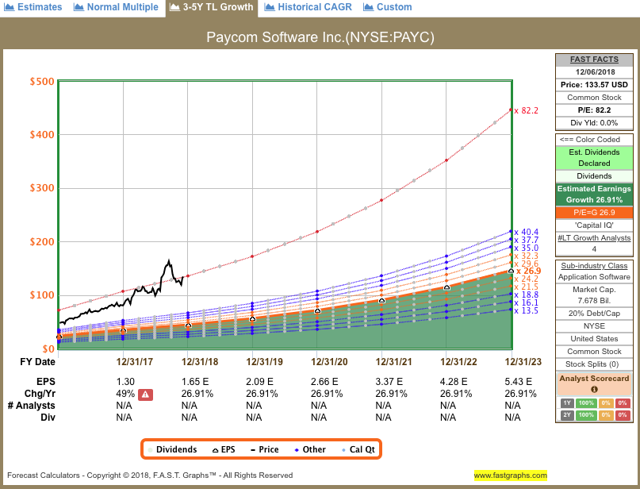Click the EPS value 1.30

(125, 382)
